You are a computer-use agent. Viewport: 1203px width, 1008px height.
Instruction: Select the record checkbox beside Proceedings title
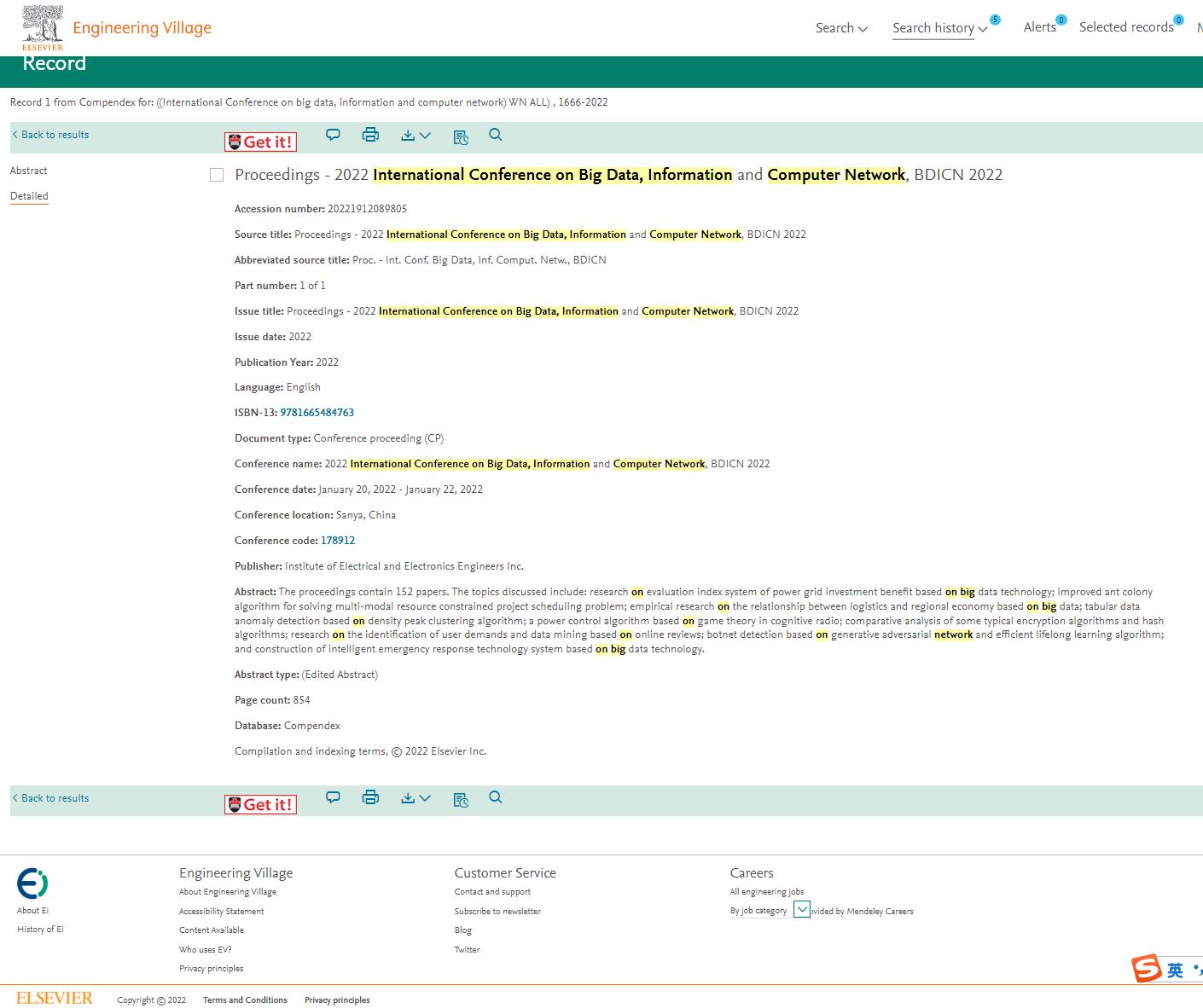pos(217,175)
